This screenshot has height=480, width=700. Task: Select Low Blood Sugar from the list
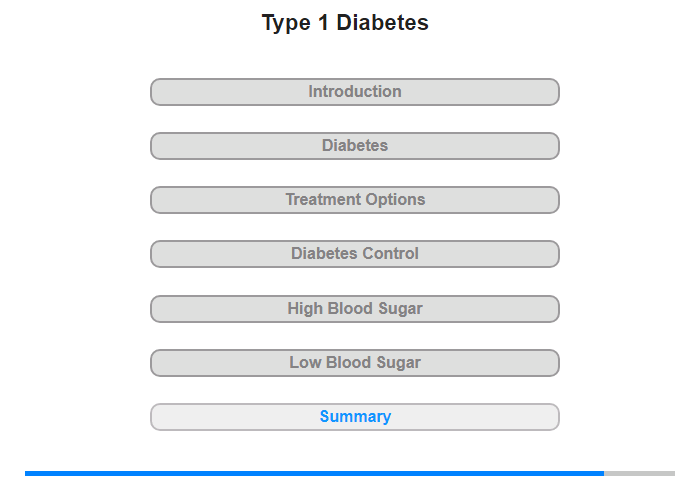(354, 363)
